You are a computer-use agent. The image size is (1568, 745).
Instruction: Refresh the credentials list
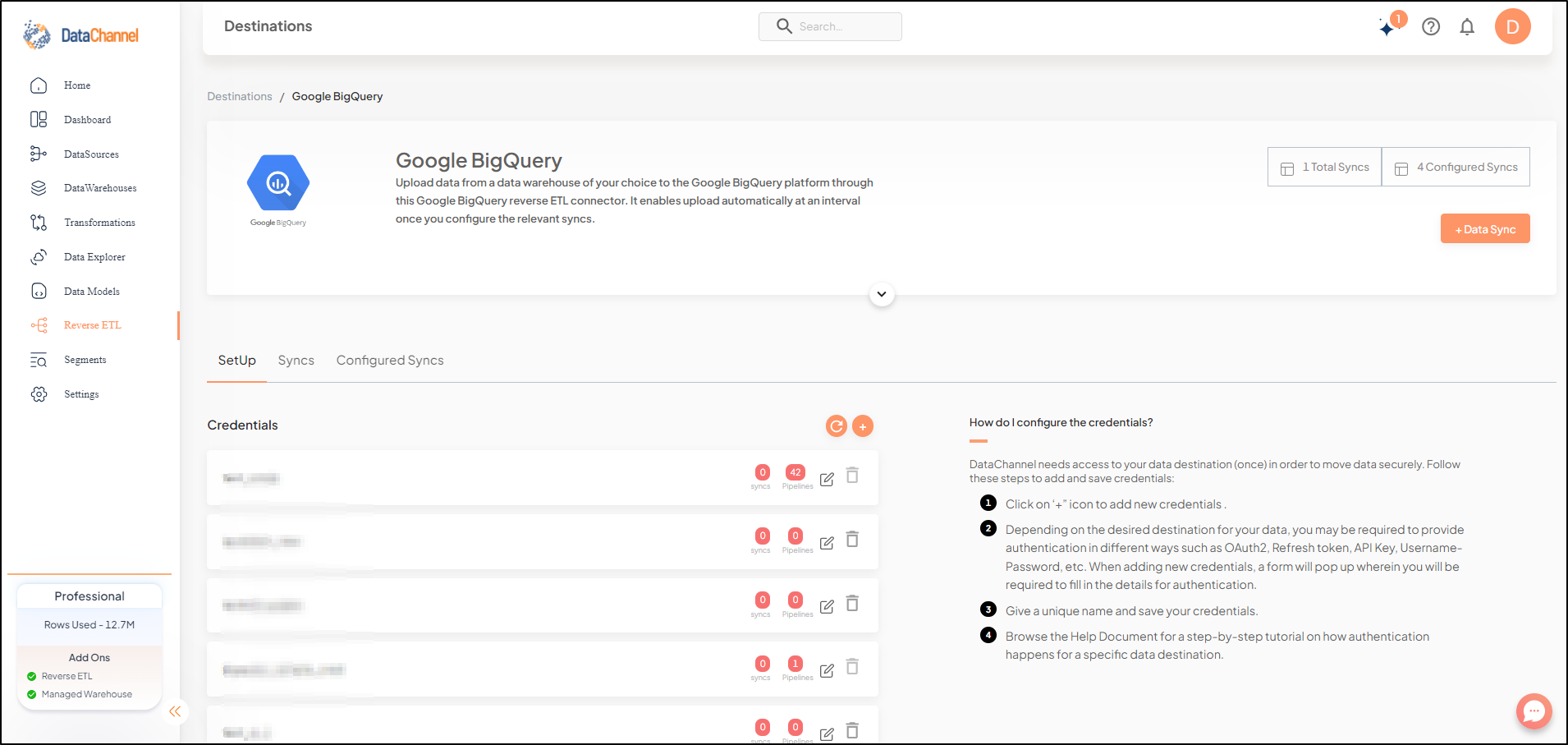click(836, 425)
